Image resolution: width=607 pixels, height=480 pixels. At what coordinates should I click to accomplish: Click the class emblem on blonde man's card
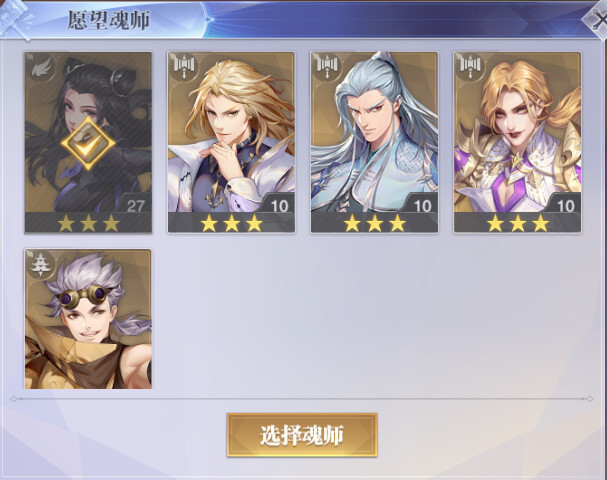click(x=184, y=66)
